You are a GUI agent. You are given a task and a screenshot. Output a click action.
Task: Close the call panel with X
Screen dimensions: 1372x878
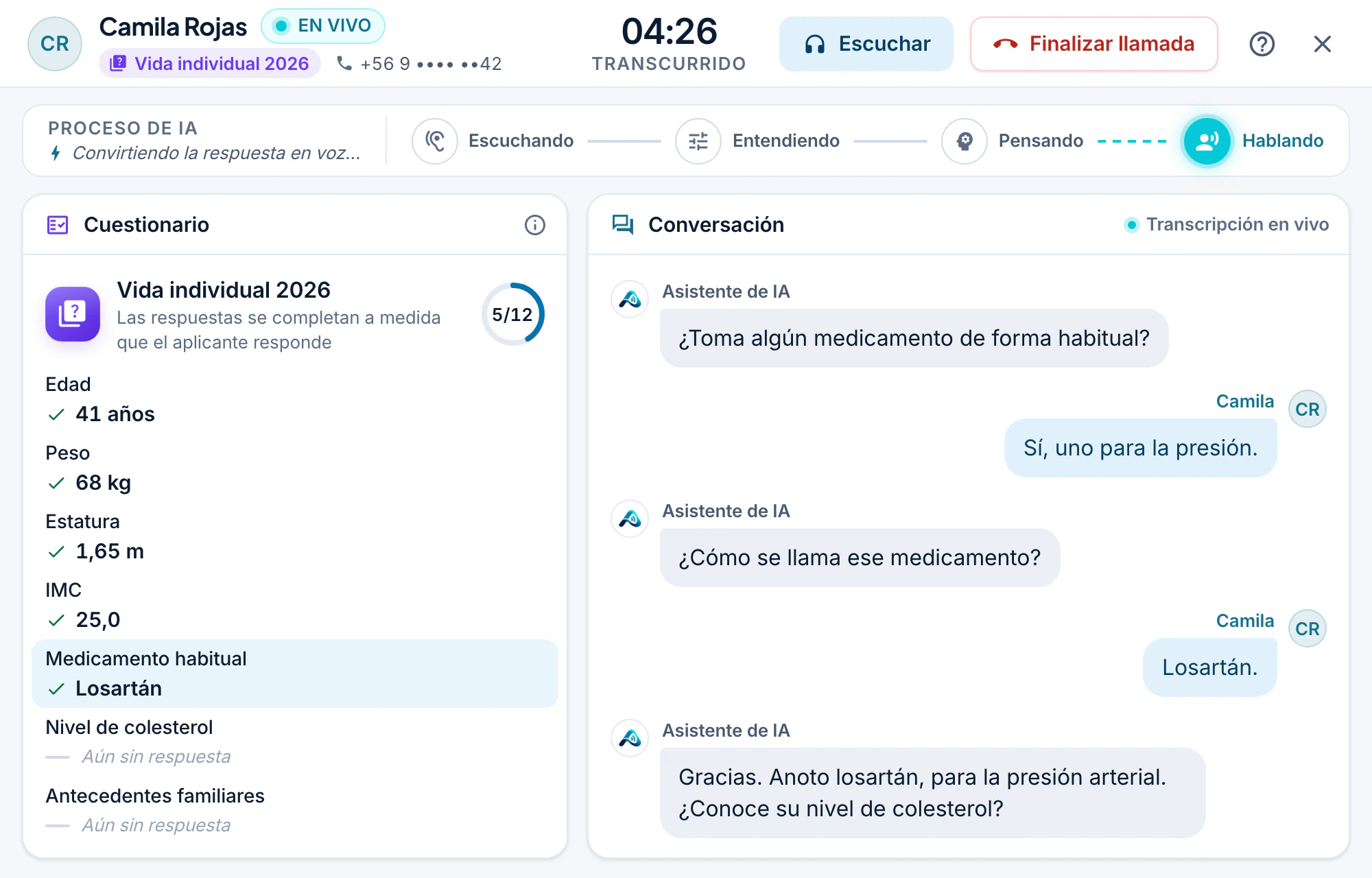[x=1322, y=44]
